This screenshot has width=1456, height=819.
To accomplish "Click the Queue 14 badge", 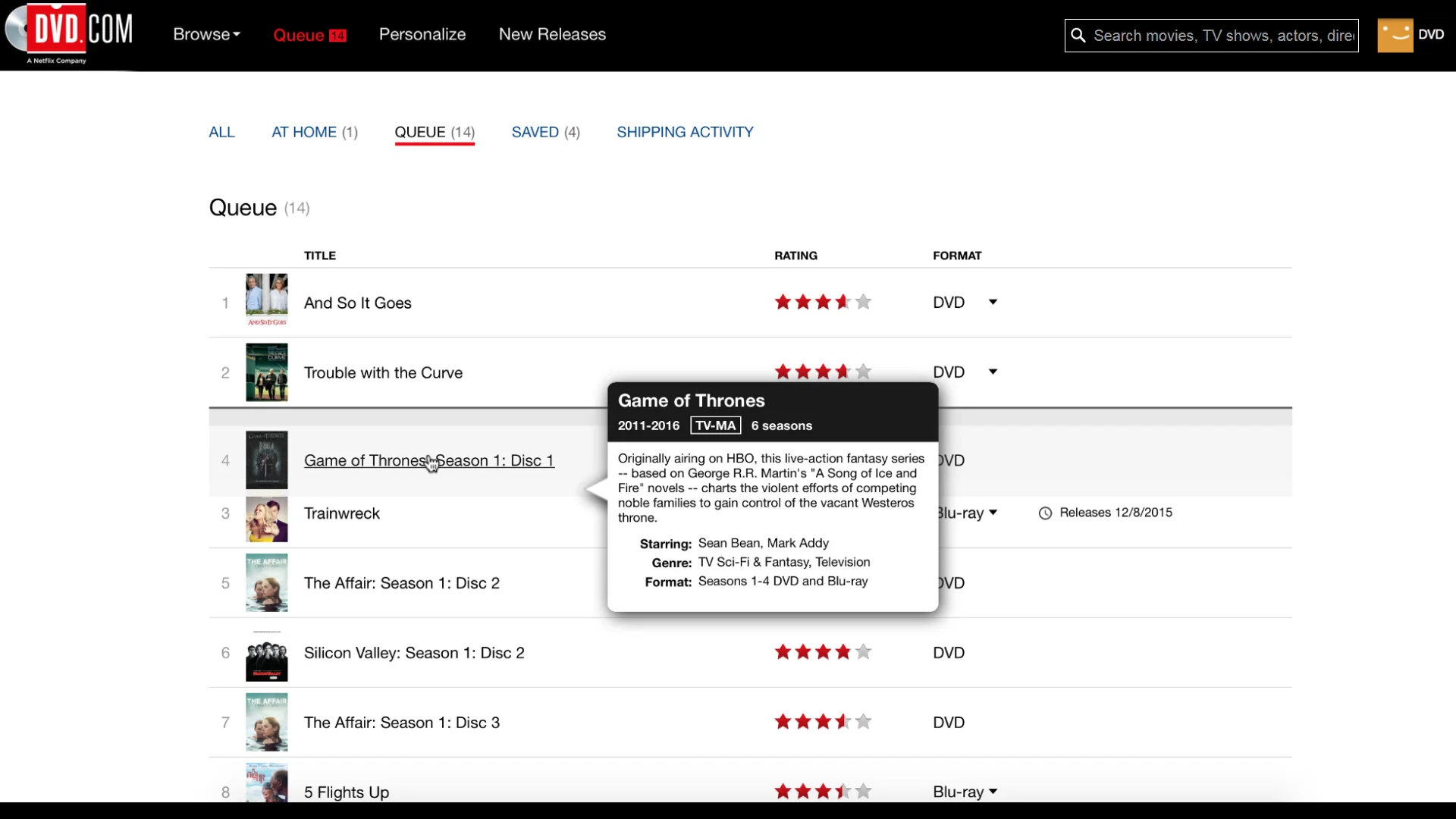I will point(337,36).
